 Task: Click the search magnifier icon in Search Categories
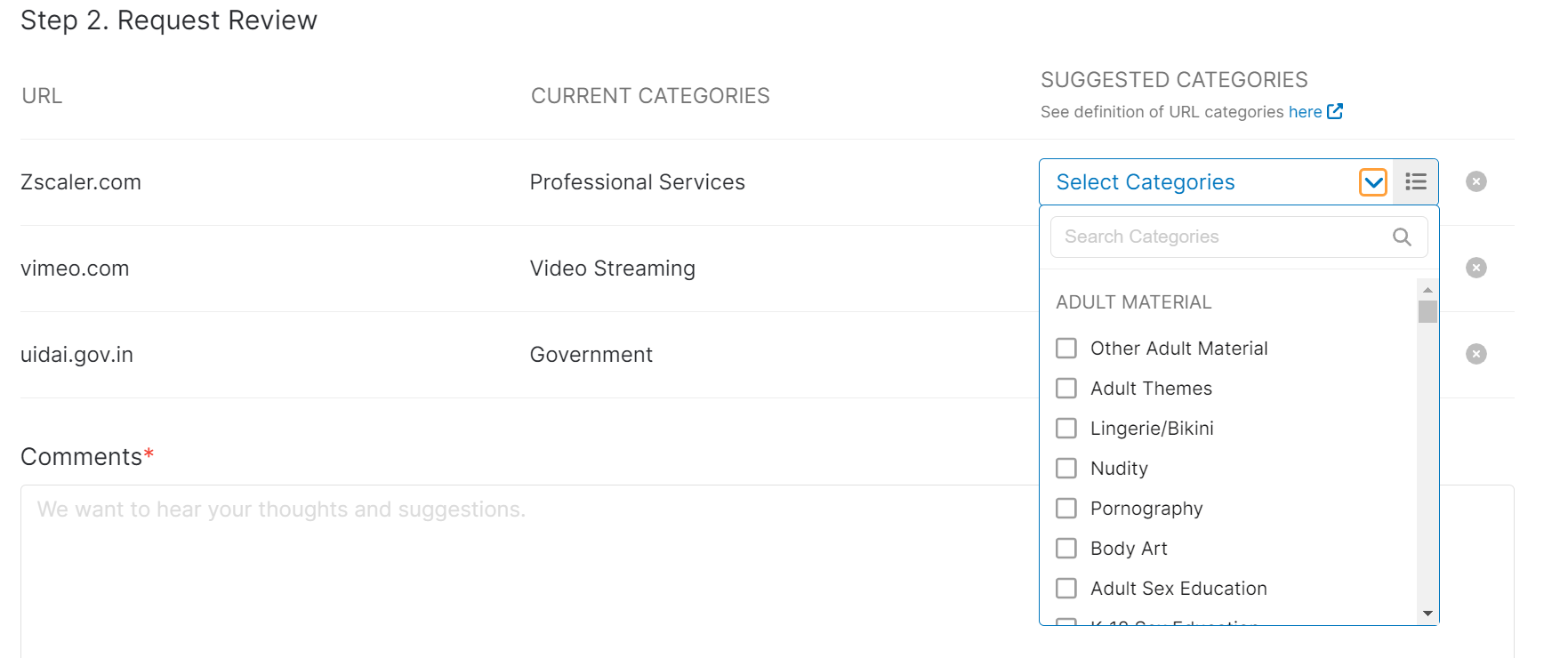pyautogui.click(x=1402, y=237)
